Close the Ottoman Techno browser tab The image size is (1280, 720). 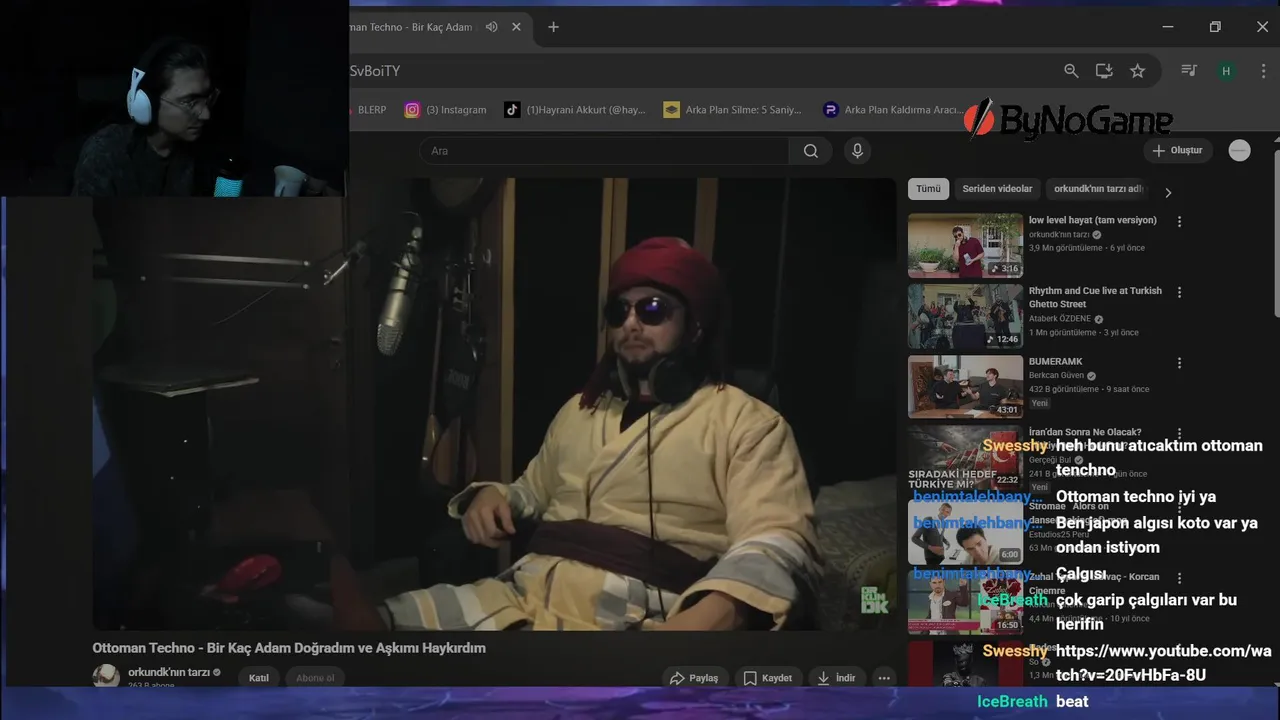point(516,27)
